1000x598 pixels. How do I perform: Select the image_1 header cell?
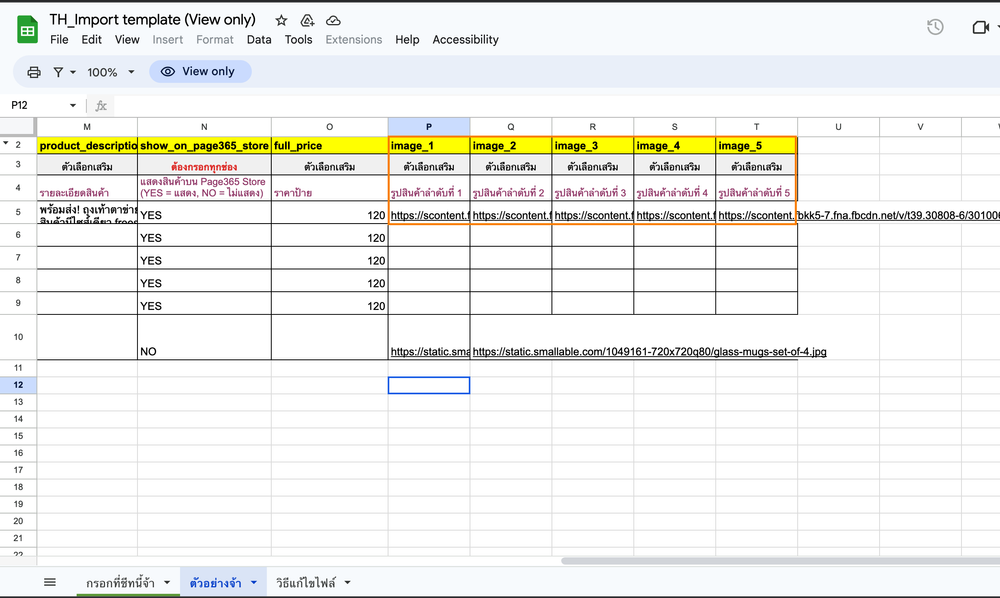tap(429, 145)
